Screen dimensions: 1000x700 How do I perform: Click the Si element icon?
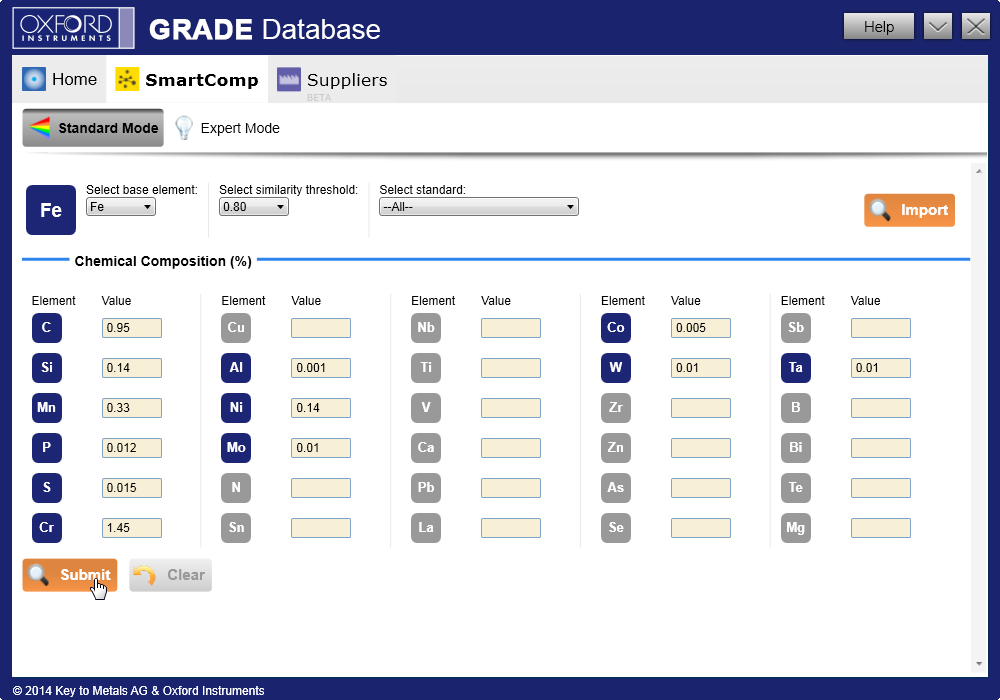pos(47,368)
